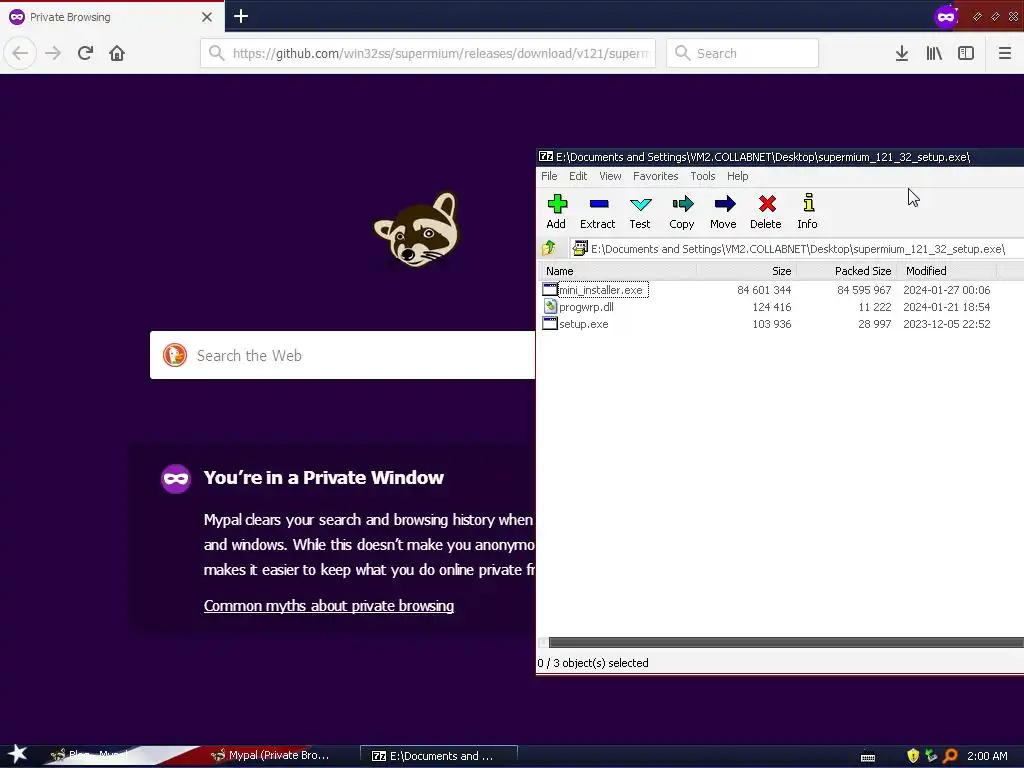Open a new tab with plus button

(x=241, y=16)
